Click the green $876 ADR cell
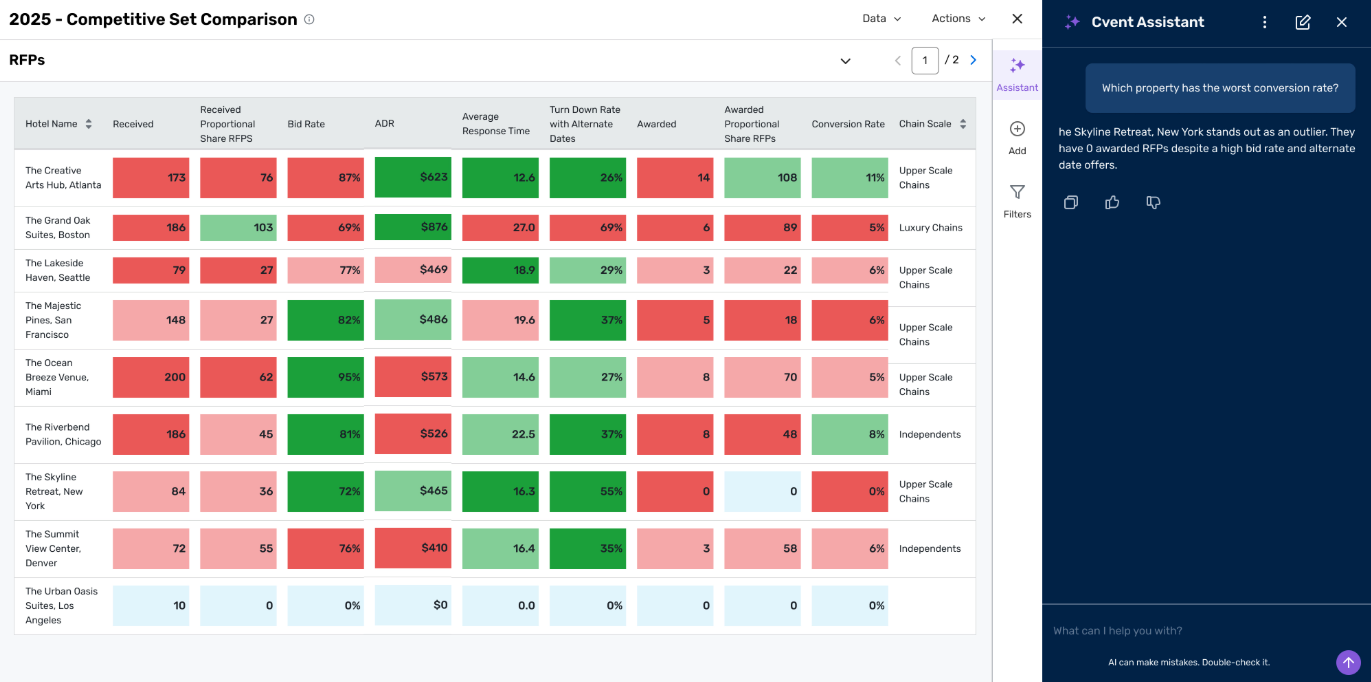 tap(413, 227)
